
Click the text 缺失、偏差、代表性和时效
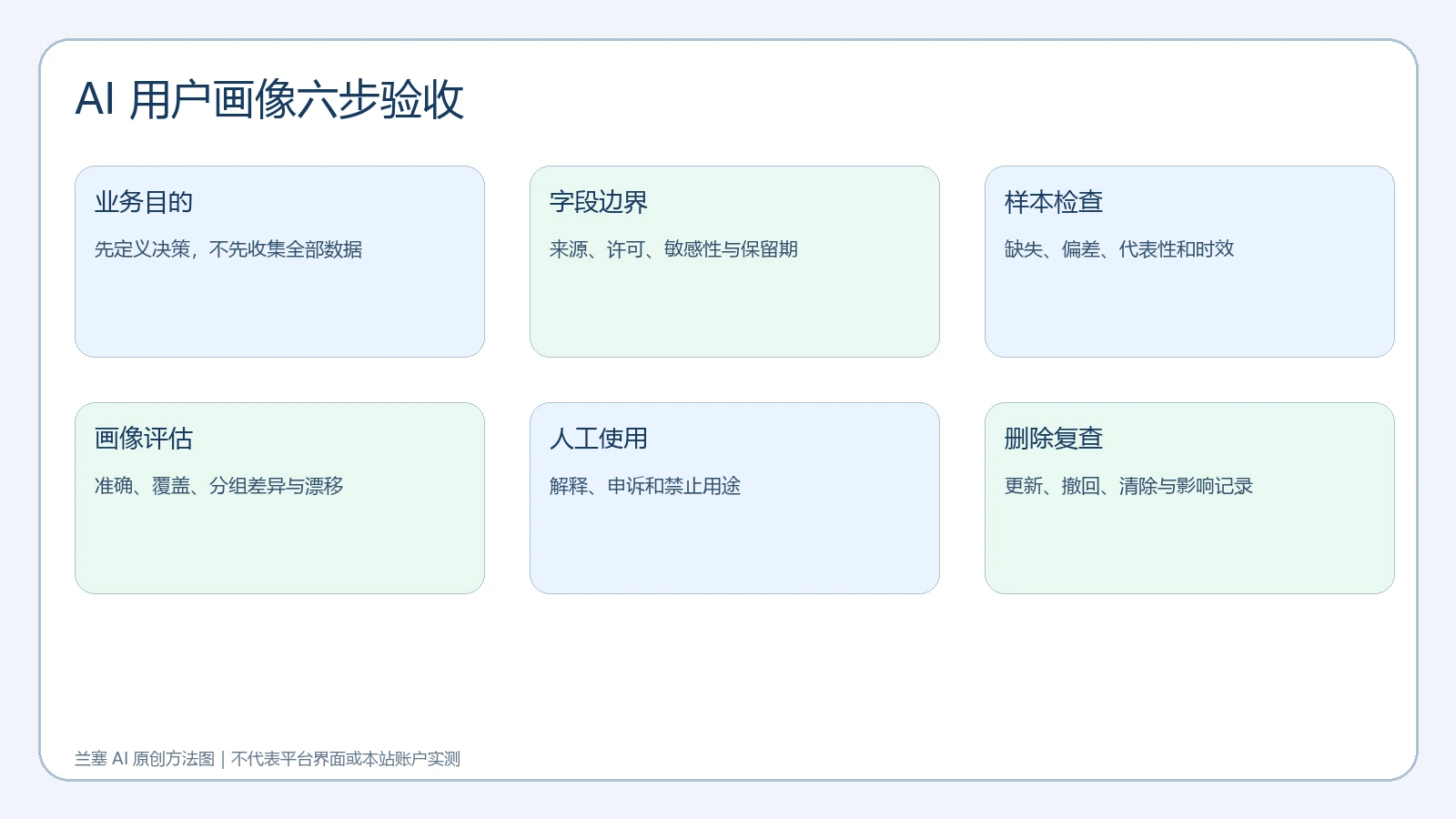coord(1119,249)
